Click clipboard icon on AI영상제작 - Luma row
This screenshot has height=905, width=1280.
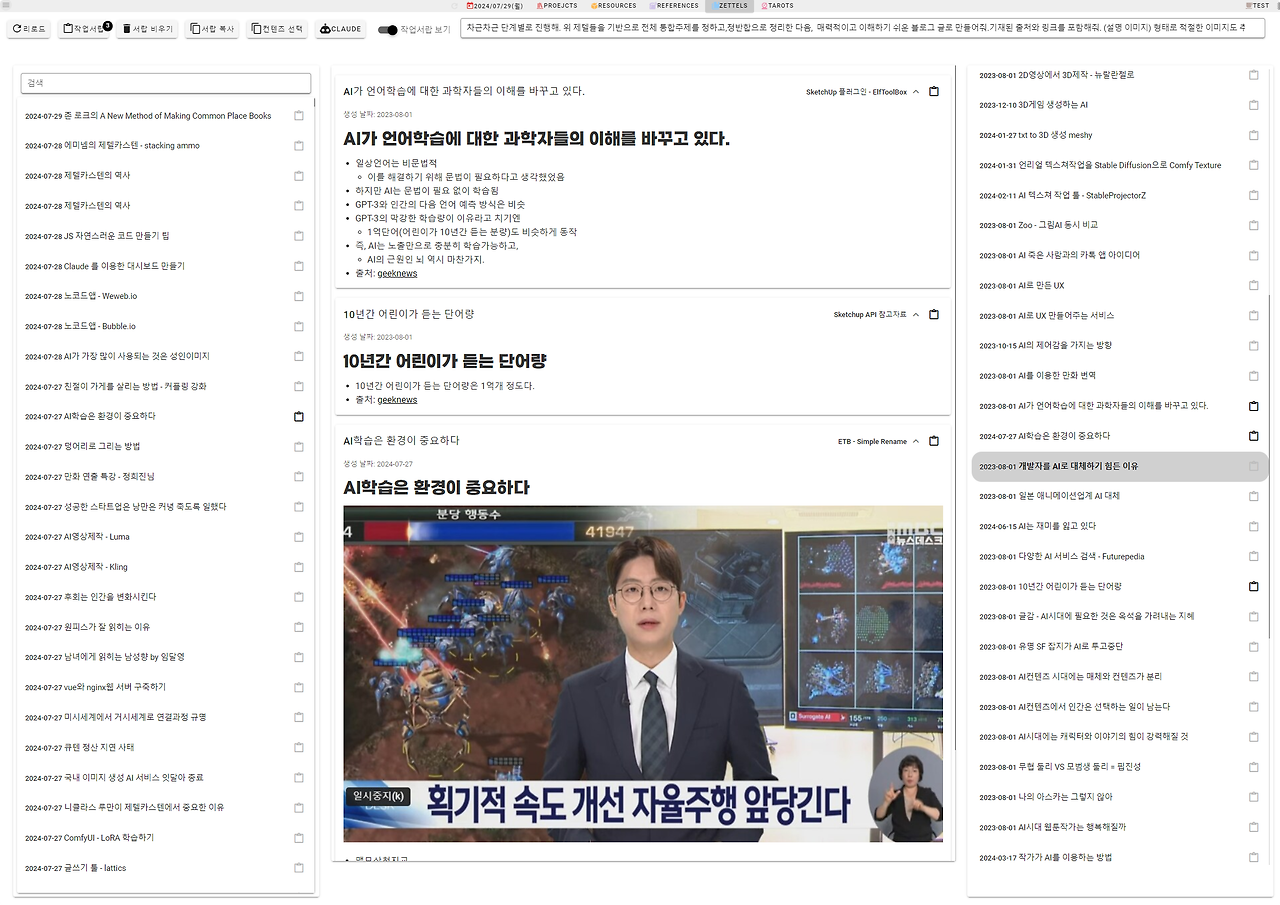coord(299,537)
